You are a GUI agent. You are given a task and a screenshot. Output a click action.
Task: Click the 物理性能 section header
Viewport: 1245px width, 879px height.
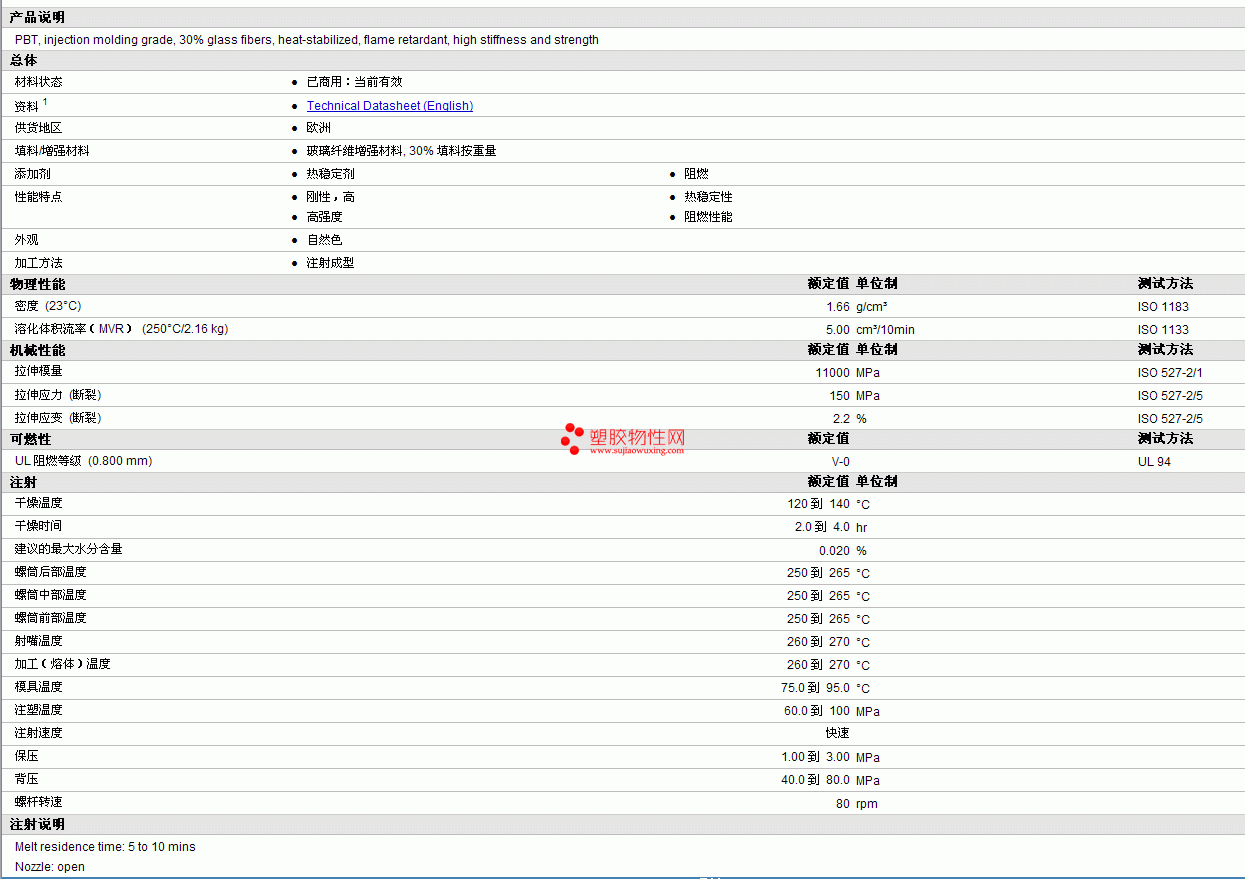[37, 284]
